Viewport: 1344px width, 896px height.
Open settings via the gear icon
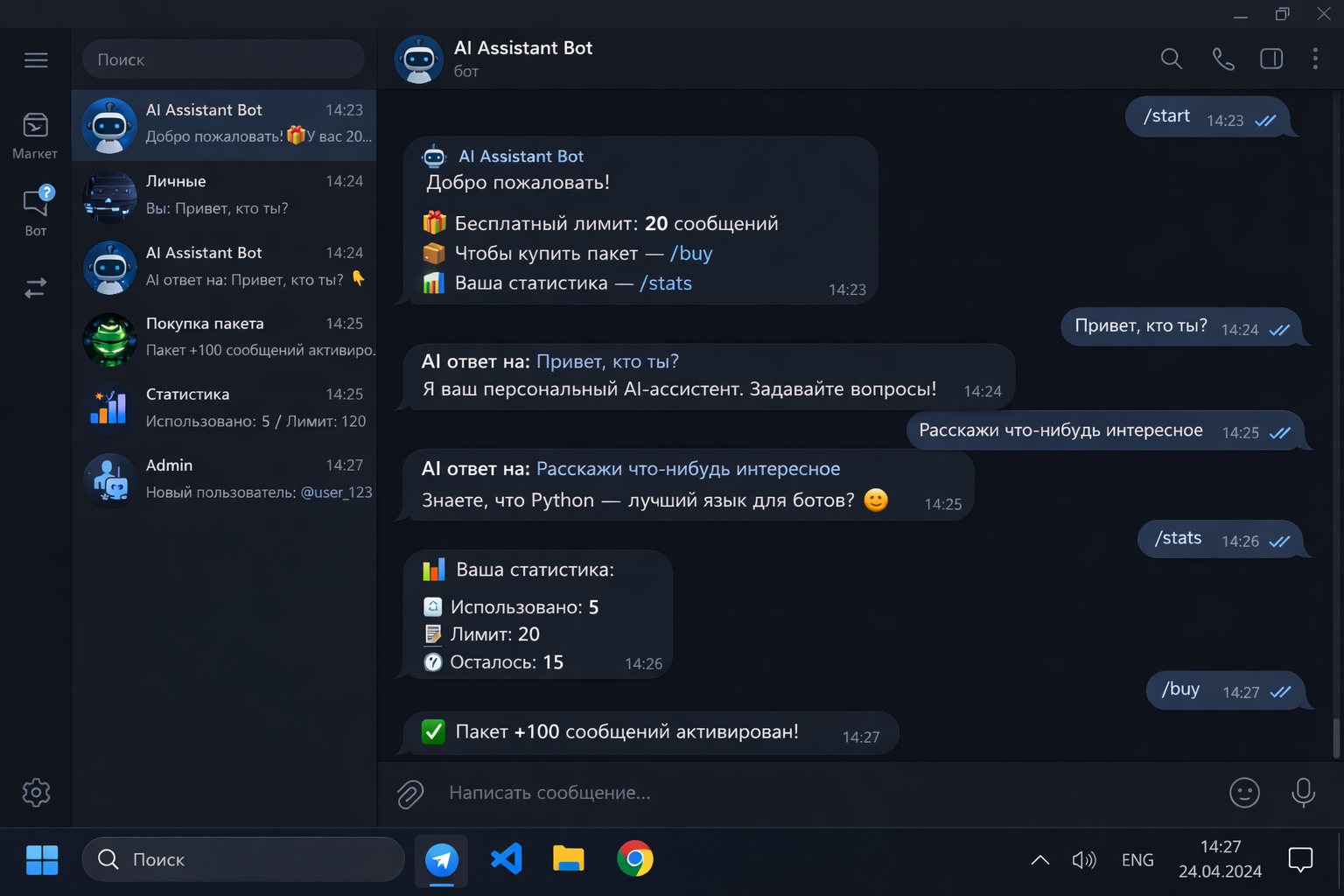coord(36,793)
